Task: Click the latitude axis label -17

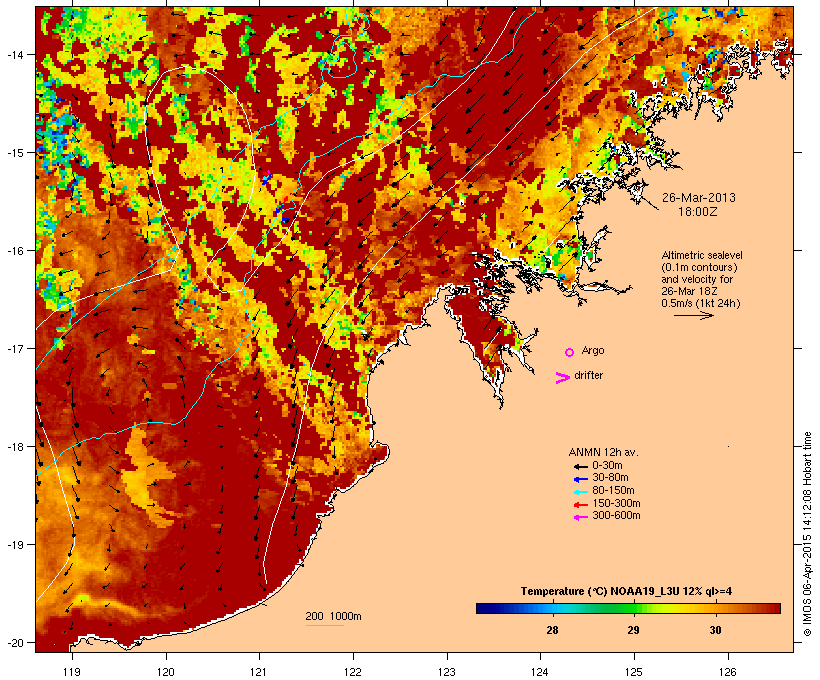Action: [x=14, y=349]
